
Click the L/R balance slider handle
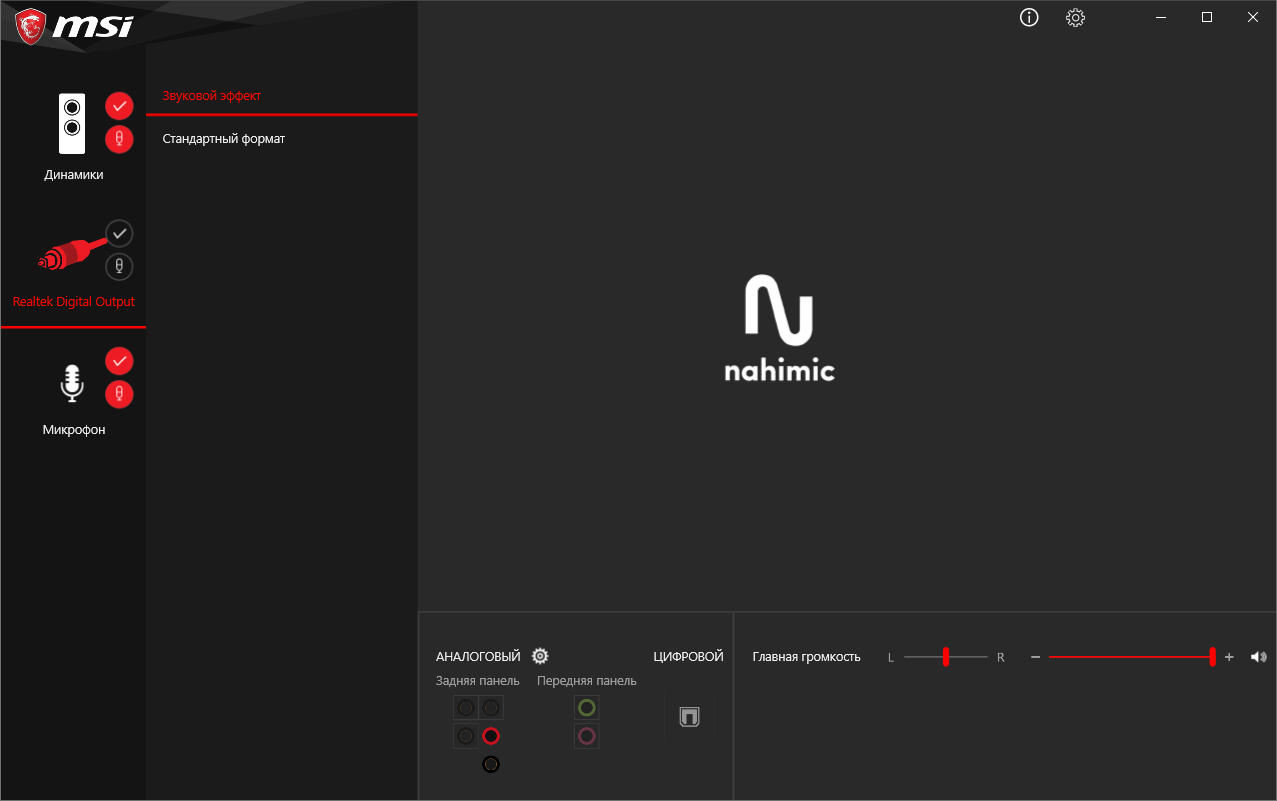click(945, 657)
